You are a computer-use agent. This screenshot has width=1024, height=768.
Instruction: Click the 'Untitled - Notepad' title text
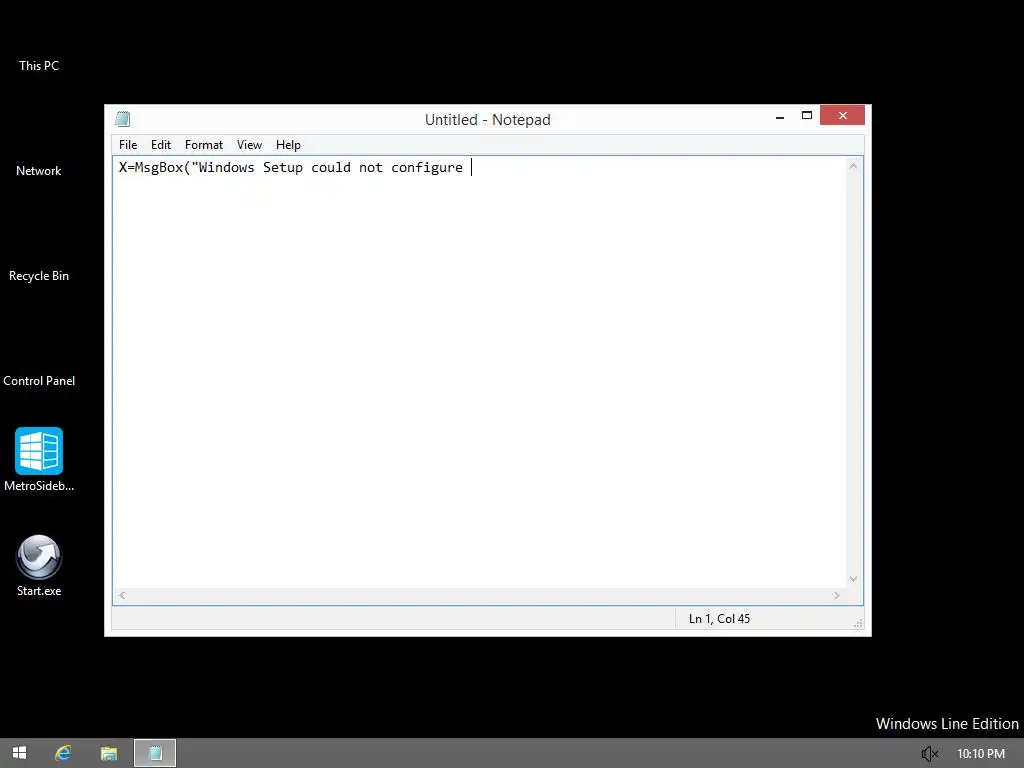(487, 120)
